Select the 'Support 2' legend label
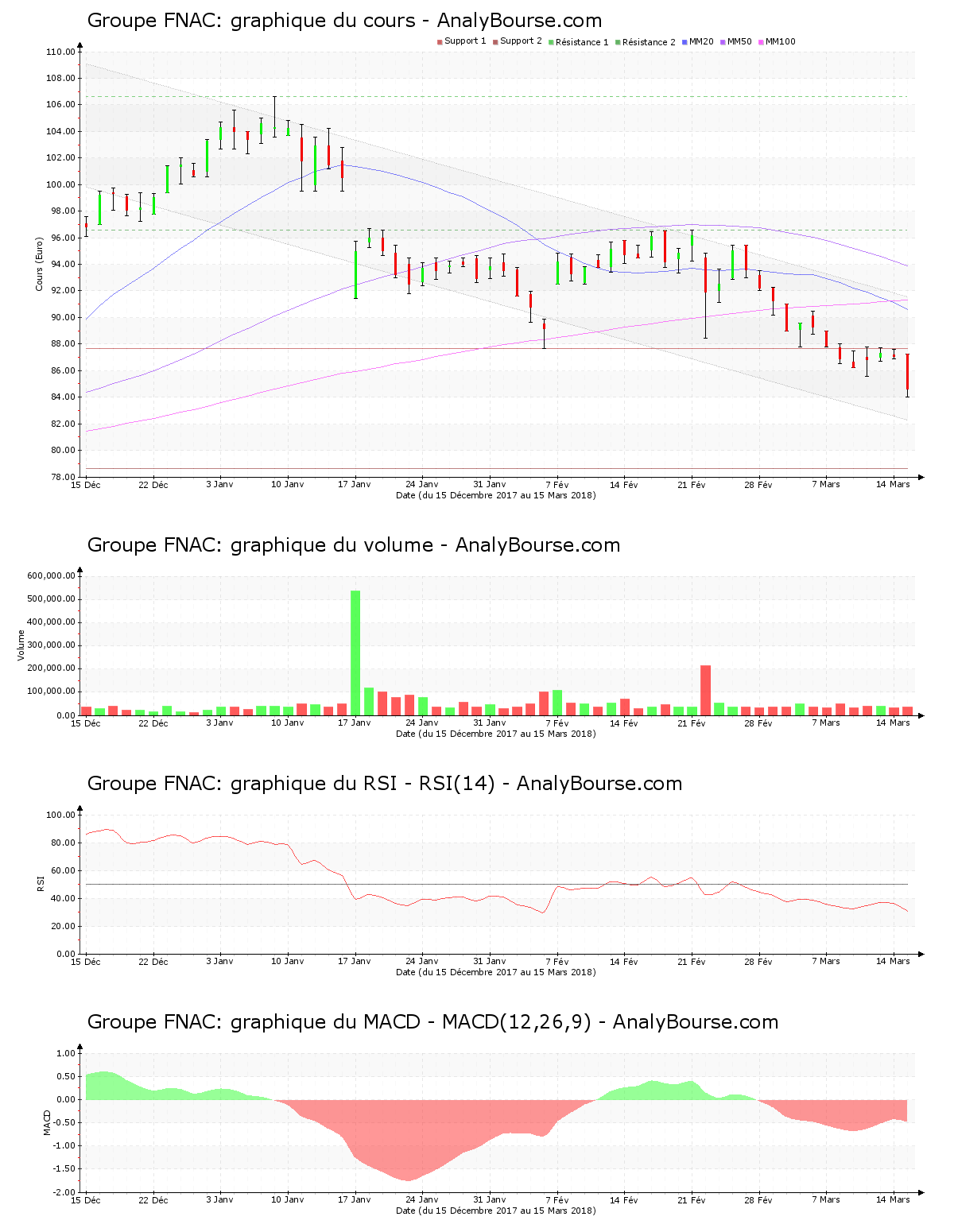 [521, 41]
